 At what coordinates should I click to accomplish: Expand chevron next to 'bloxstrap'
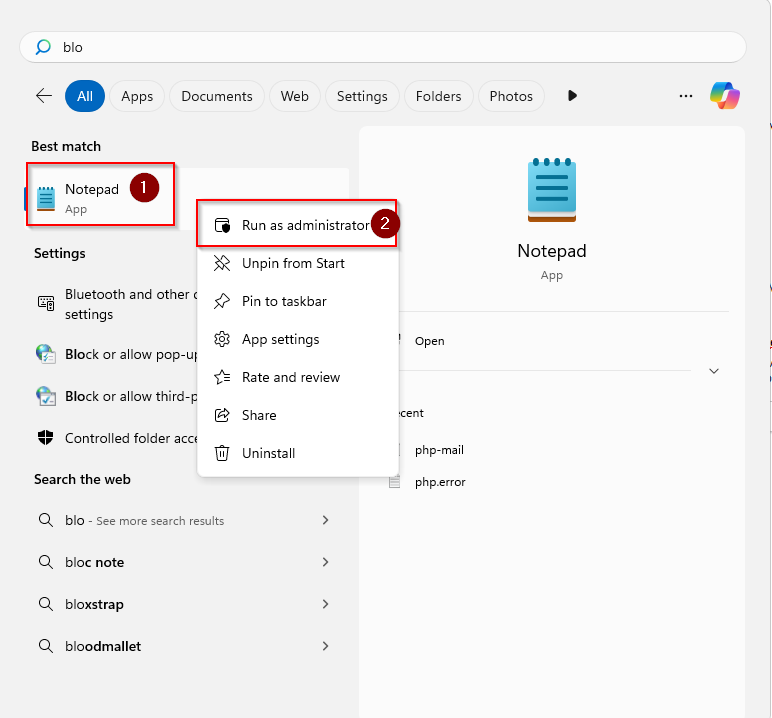click(x=325, y=604)
